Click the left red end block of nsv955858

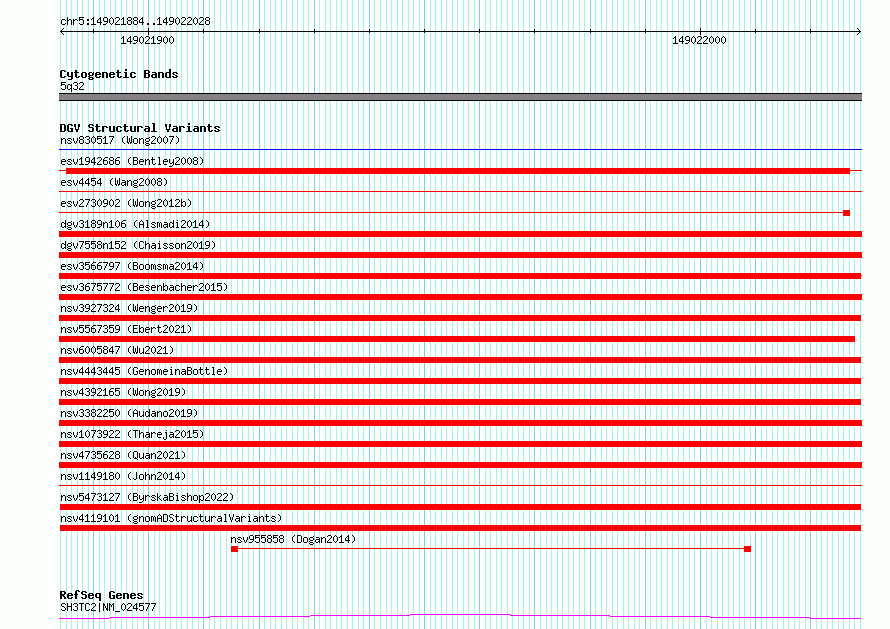coord(234,549)
